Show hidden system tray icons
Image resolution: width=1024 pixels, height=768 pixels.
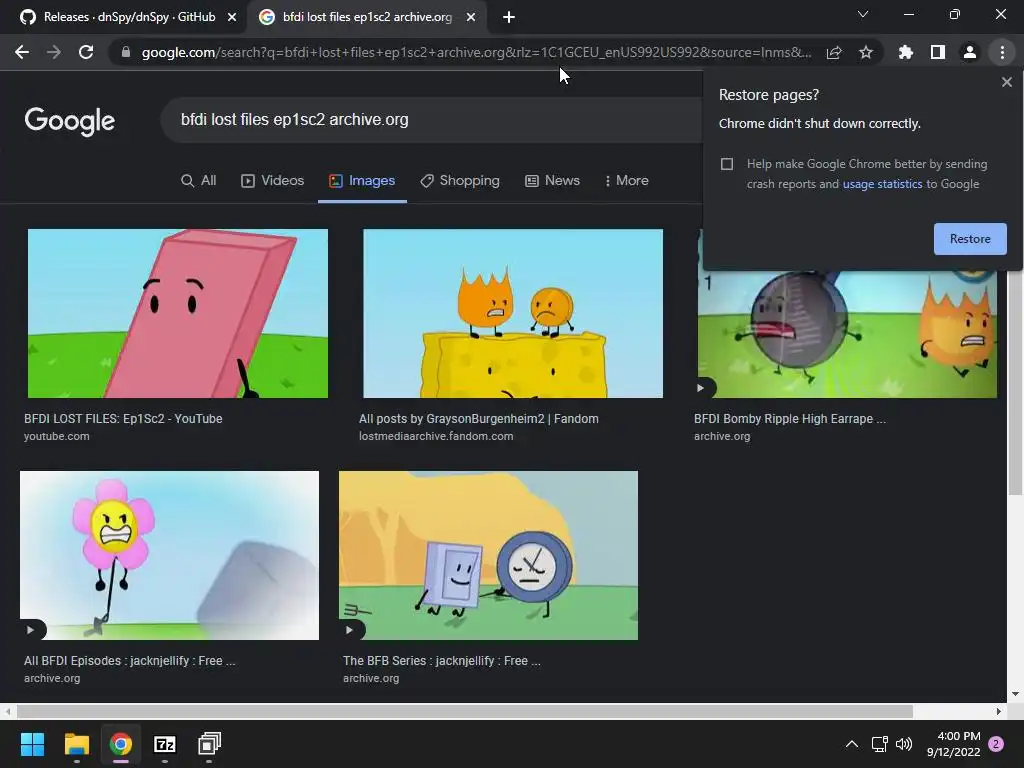[x=852, y=744]
